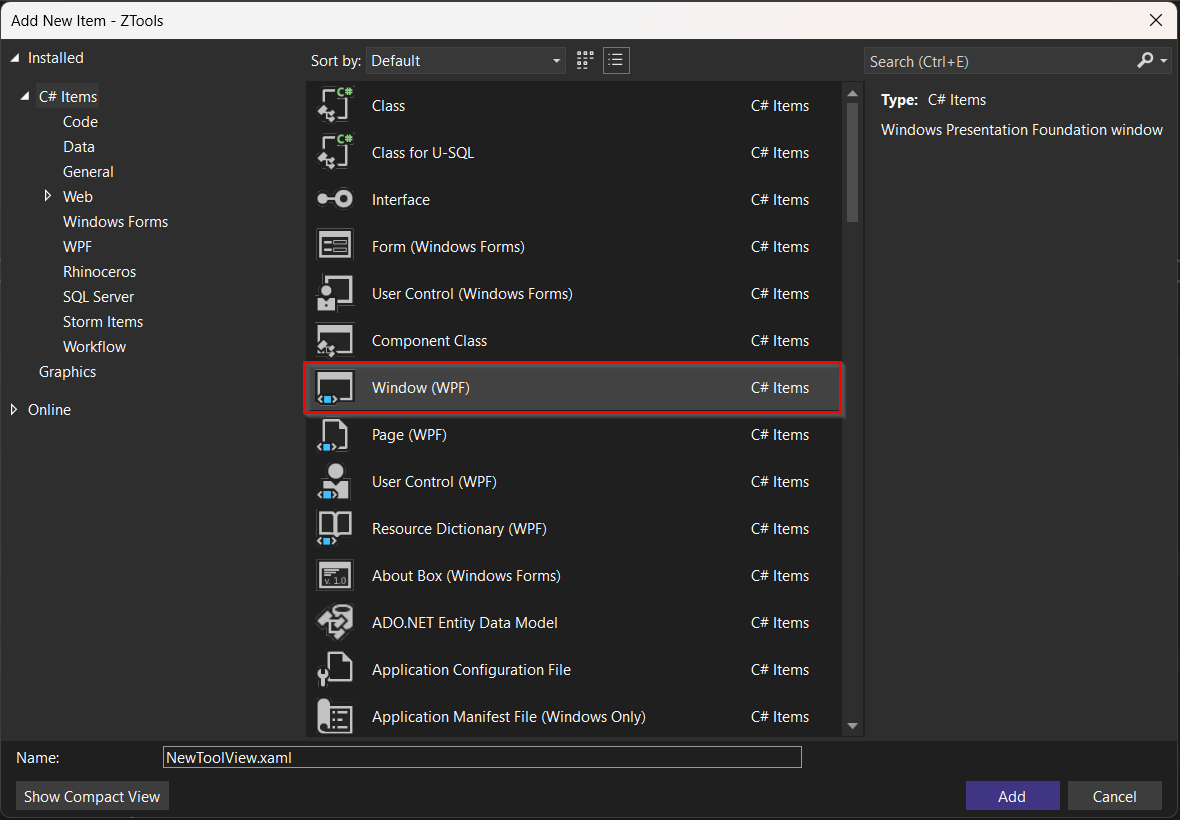Open the Sort by dropdown

(466, 61)
